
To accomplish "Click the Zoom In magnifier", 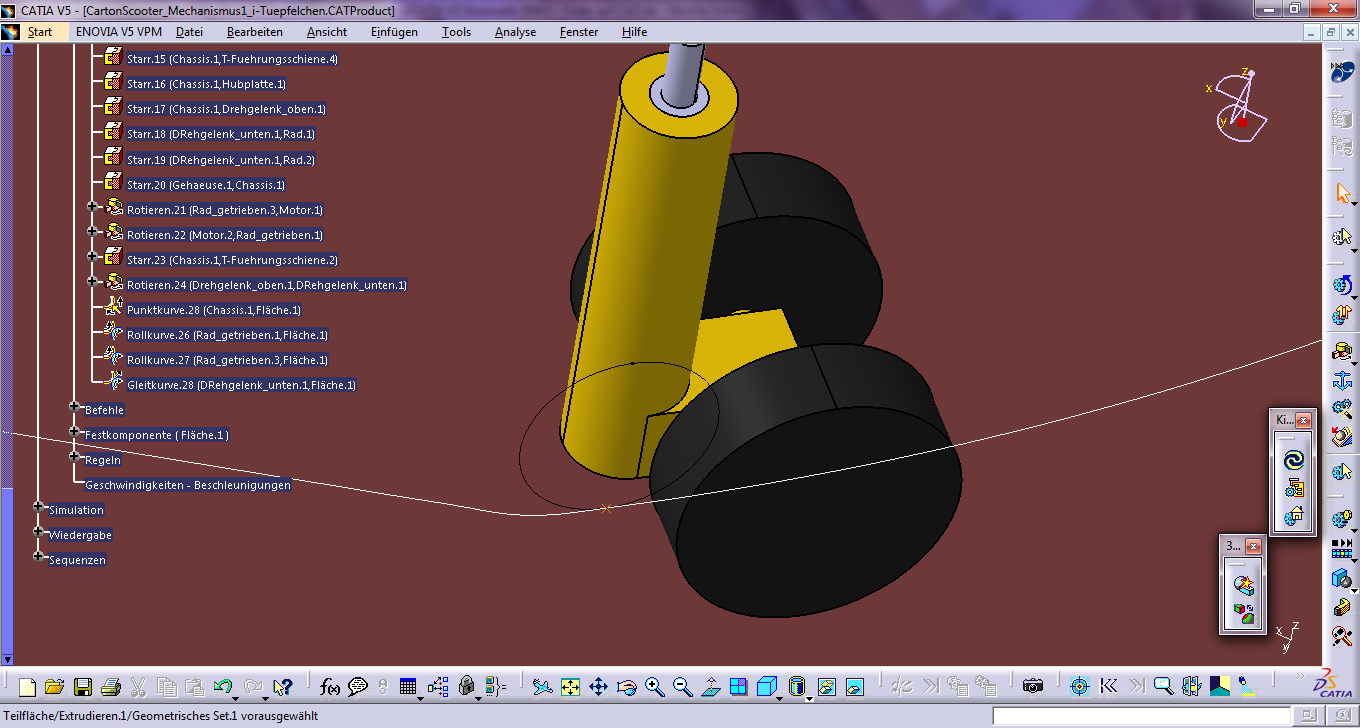I will 655,687.
